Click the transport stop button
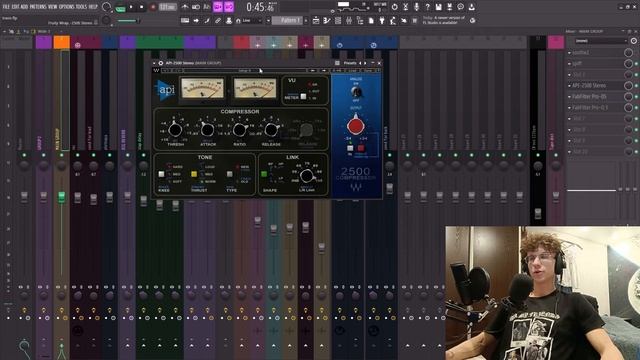This screenshot has height=360, width=640. 142,7
